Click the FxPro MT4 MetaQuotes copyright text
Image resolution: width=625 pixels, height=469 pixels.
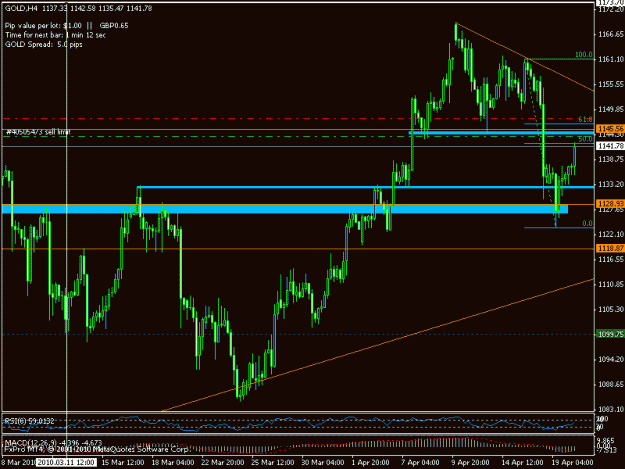click(96, 449)
